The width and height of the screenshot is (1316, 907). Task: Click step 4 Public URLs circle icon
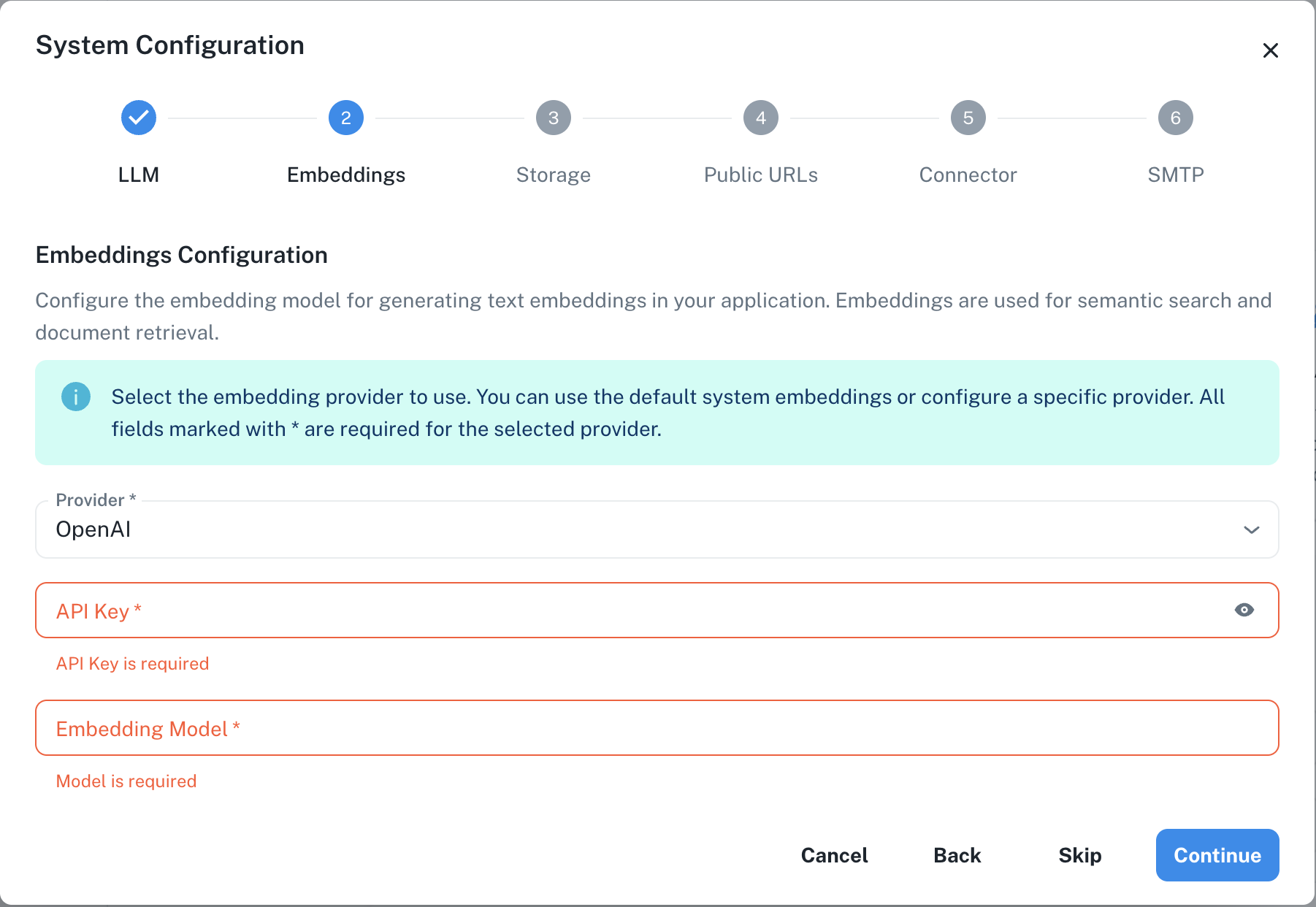[761, 118]
